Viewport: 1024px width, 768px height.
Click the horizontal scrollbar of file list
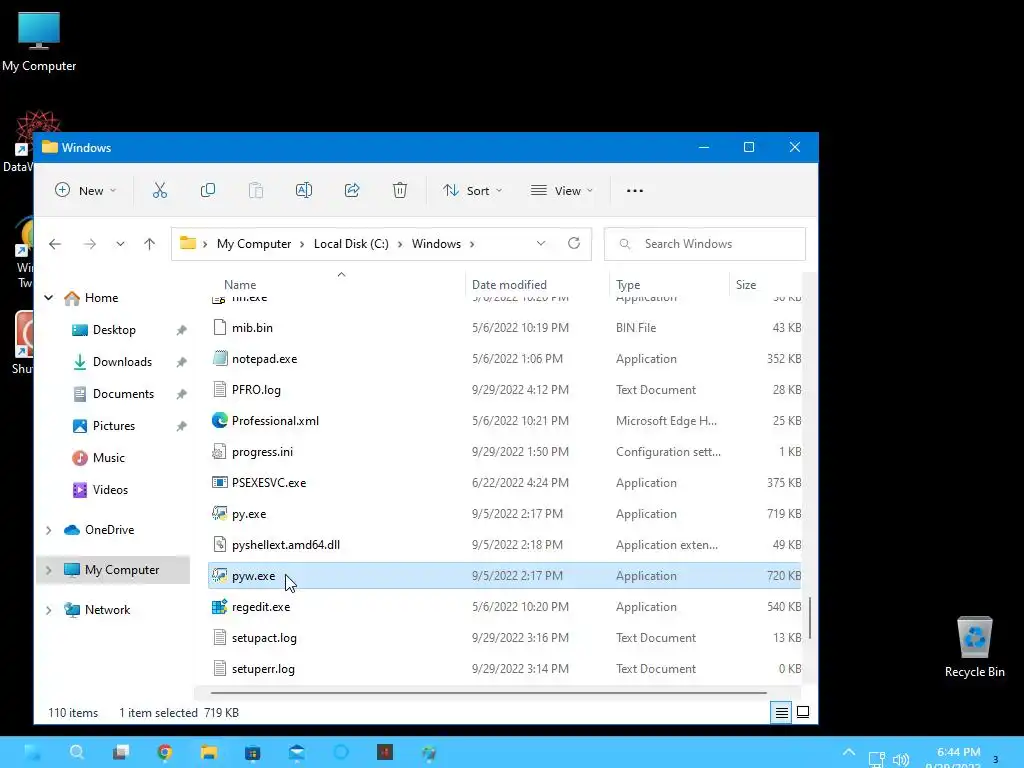click(488, 692)
